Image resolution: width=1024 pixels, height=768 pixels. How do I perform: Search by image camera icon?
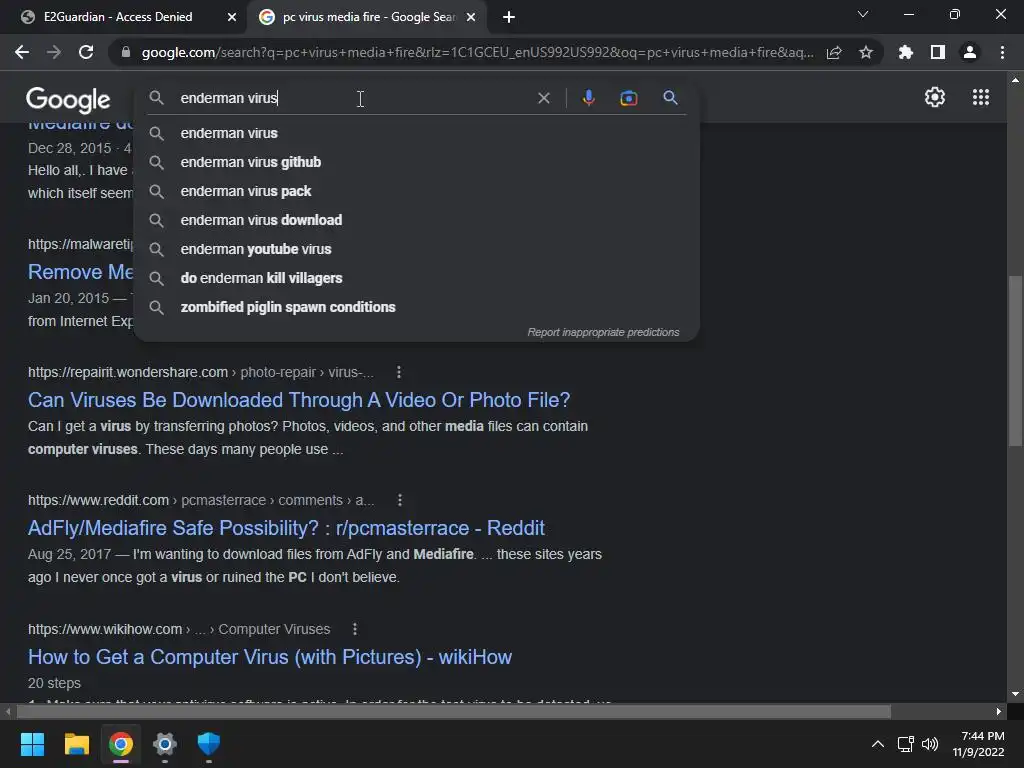click(628, 98)
